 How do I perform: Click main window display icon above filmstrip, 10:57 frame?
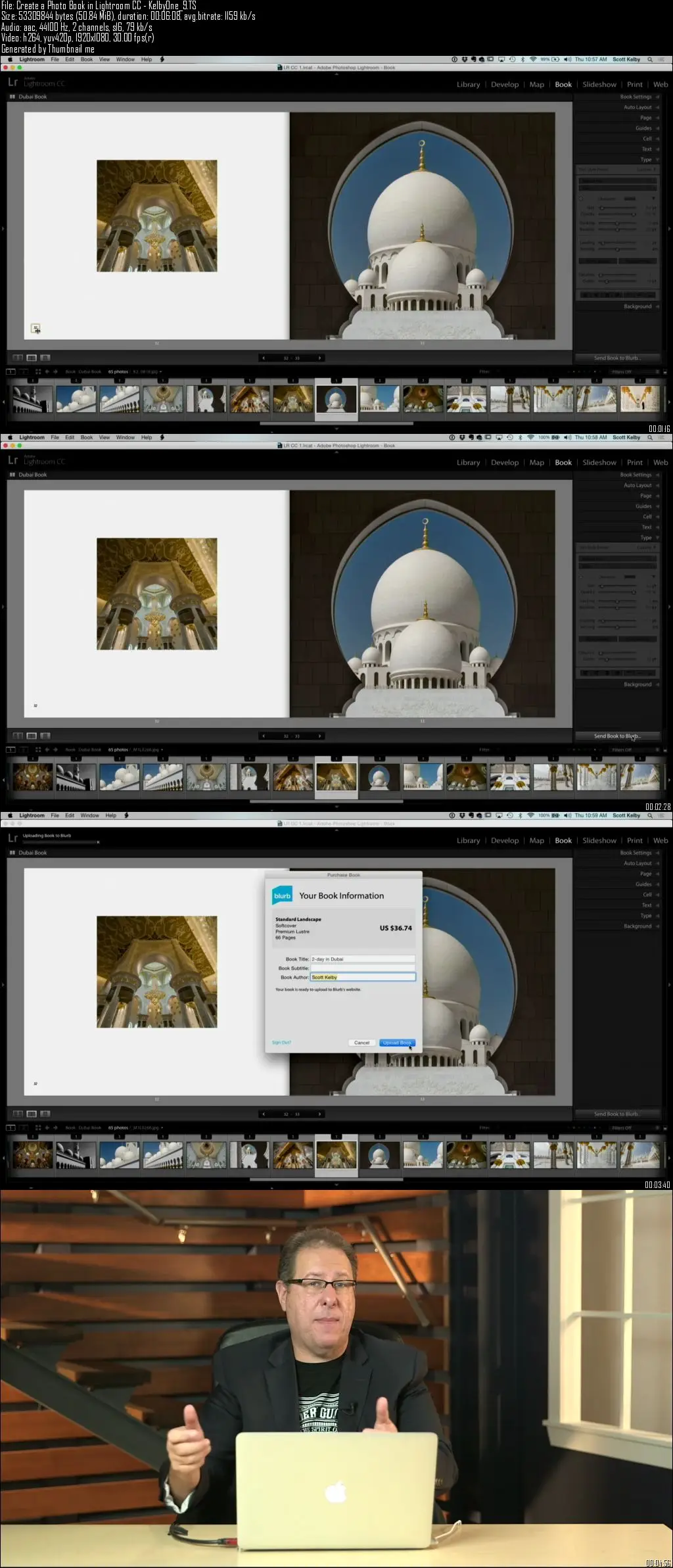click(11, 371)
